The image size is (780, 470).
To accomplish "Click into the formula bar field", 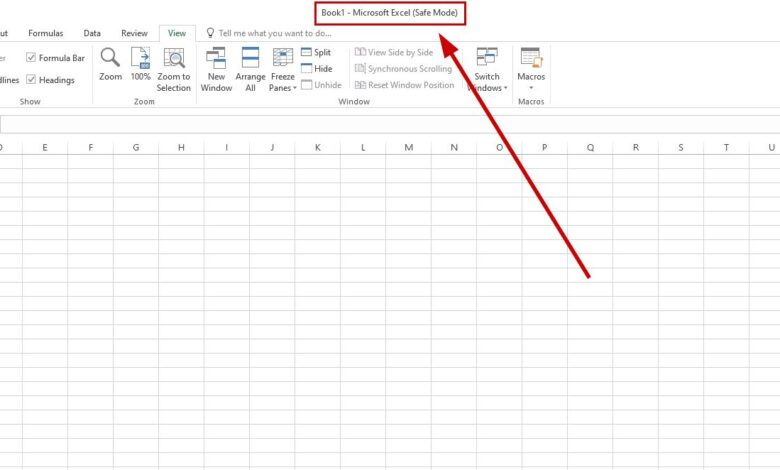I will click(390, 124).
